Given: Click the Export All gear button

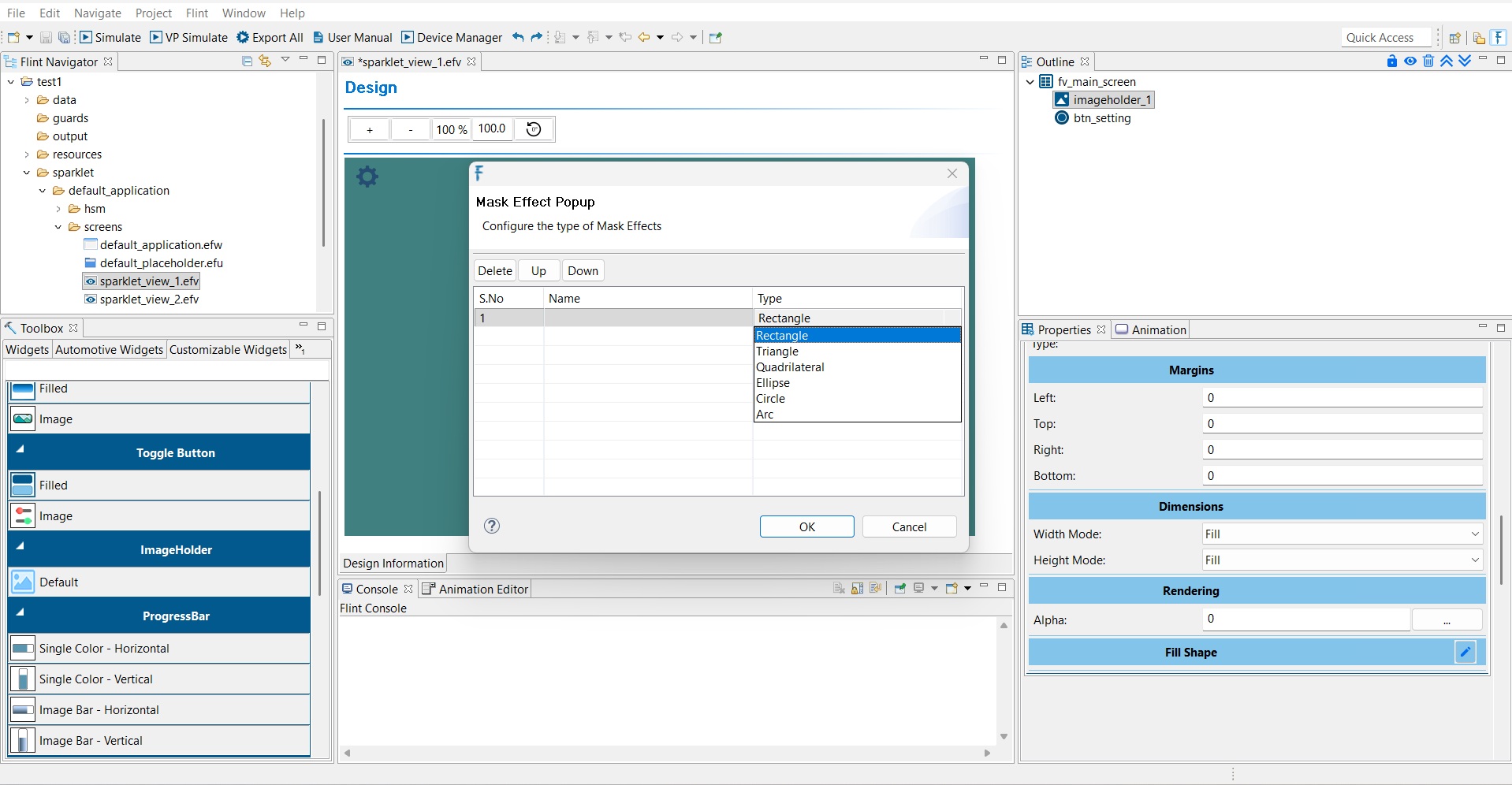Looking at the screenshot, I should 270,37.
